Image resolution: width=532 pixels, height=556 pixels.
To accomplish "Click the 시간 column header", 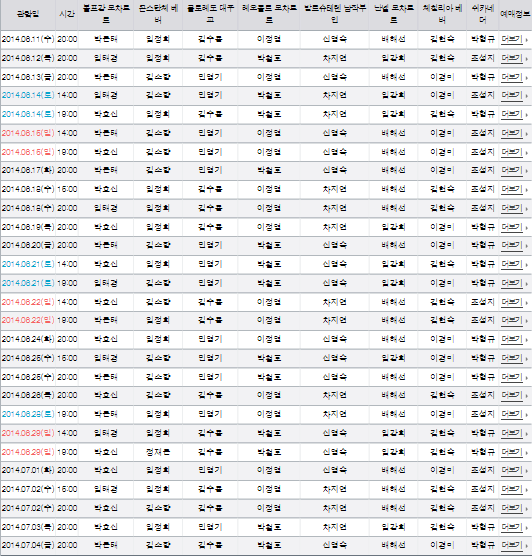I will (x=67, y=14).
